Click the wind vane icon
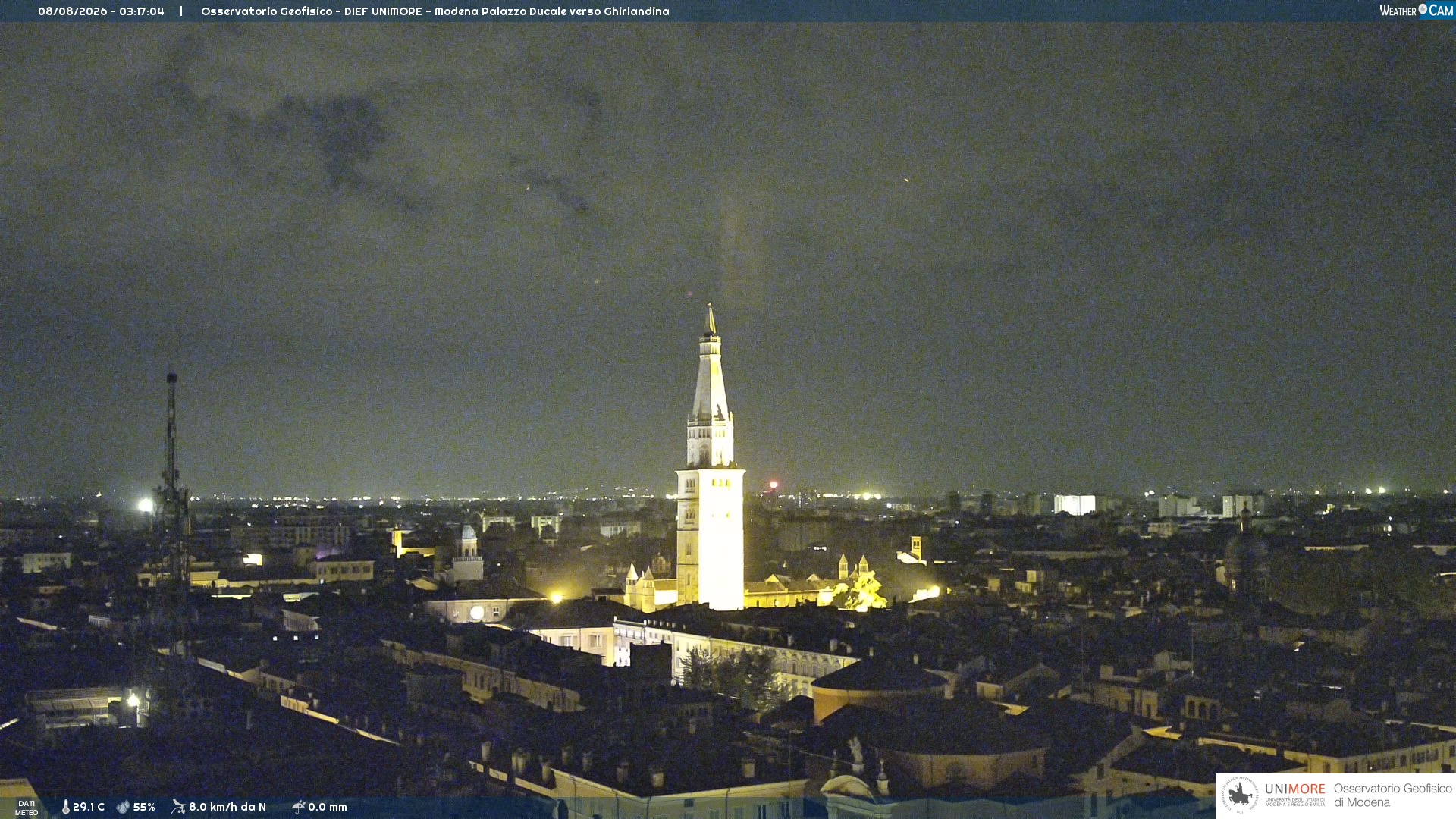 tap(178, 807)
